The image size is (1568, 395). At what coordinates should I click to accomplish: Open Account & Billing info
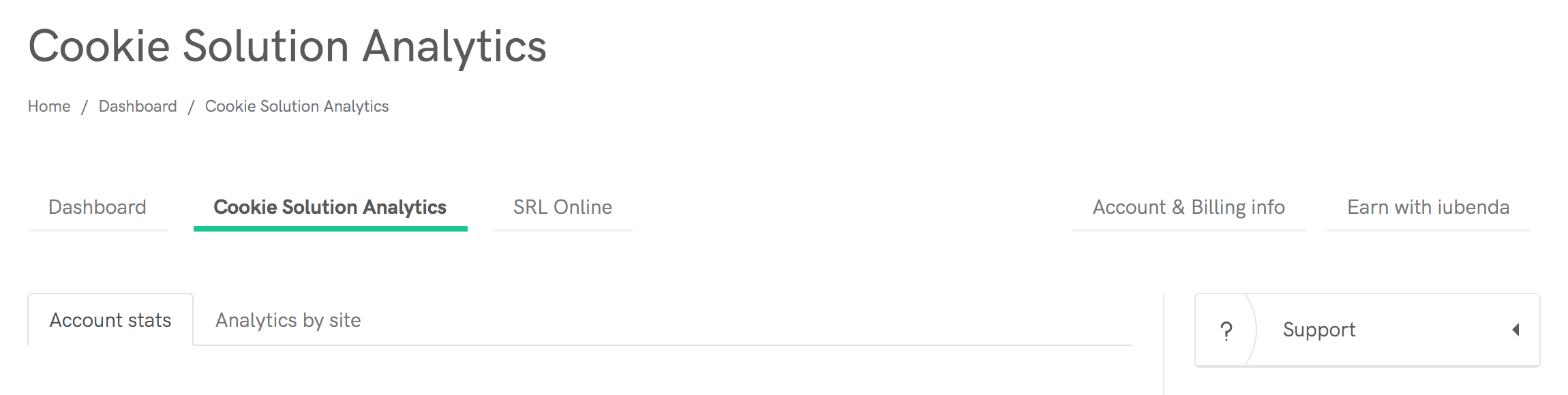pos(1188,207)
